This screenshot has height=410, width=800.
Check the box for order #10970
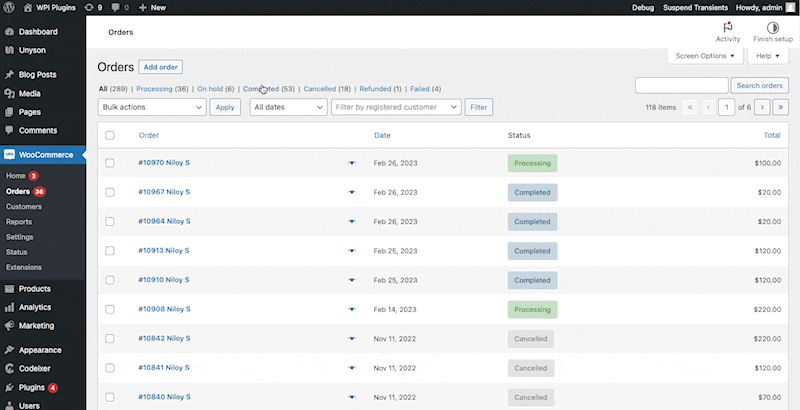[110, 163]
